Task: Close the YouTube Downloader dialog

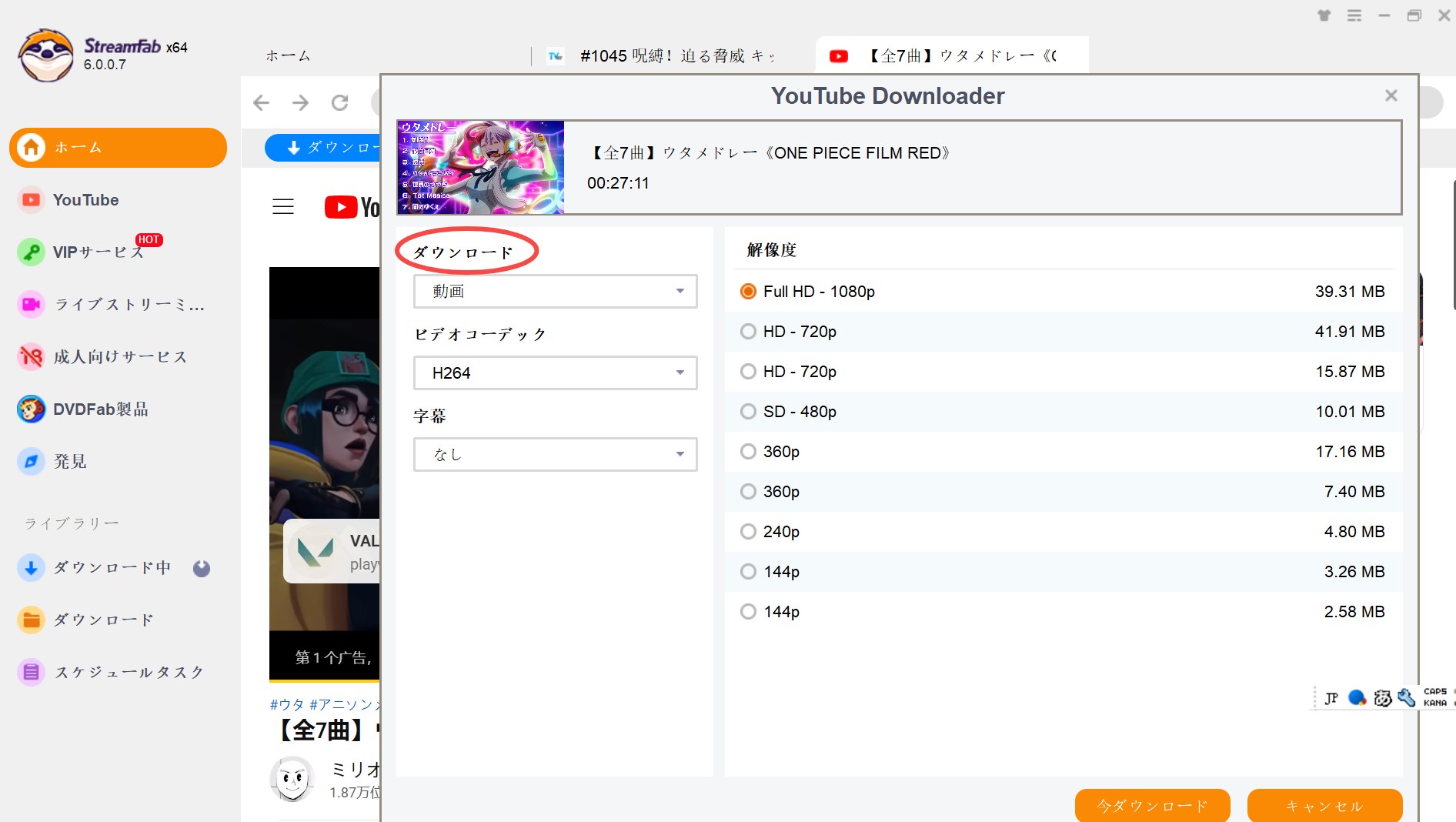Action: (x=1391, y=95)
